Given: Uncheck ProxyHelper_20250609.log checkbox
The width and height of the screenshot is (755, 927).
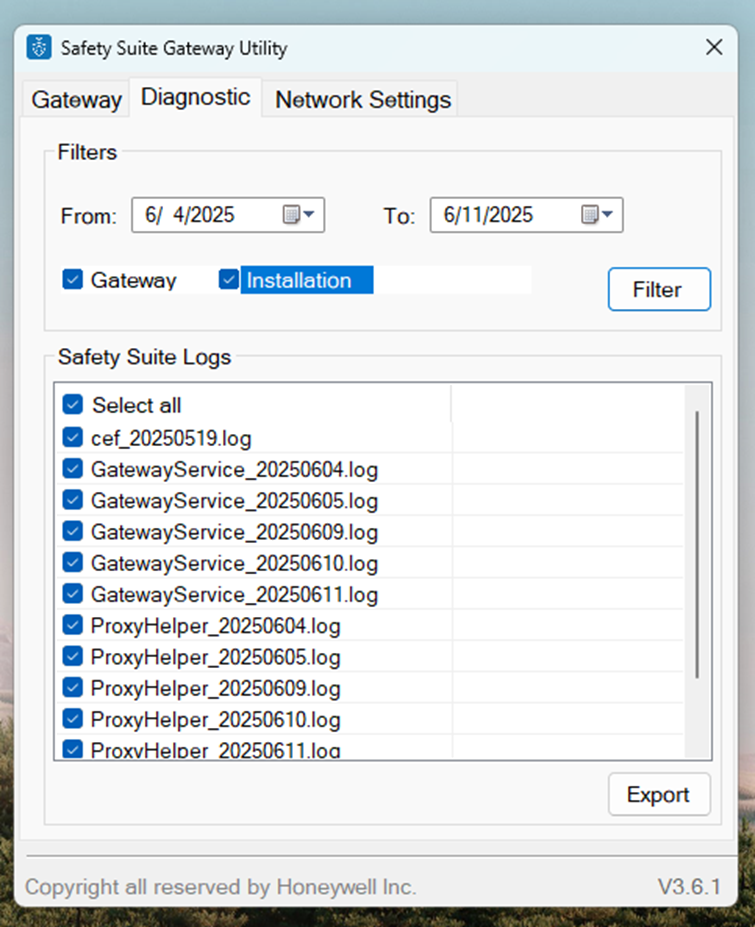Looking at the screenshot, I should (x=73, y=688).
